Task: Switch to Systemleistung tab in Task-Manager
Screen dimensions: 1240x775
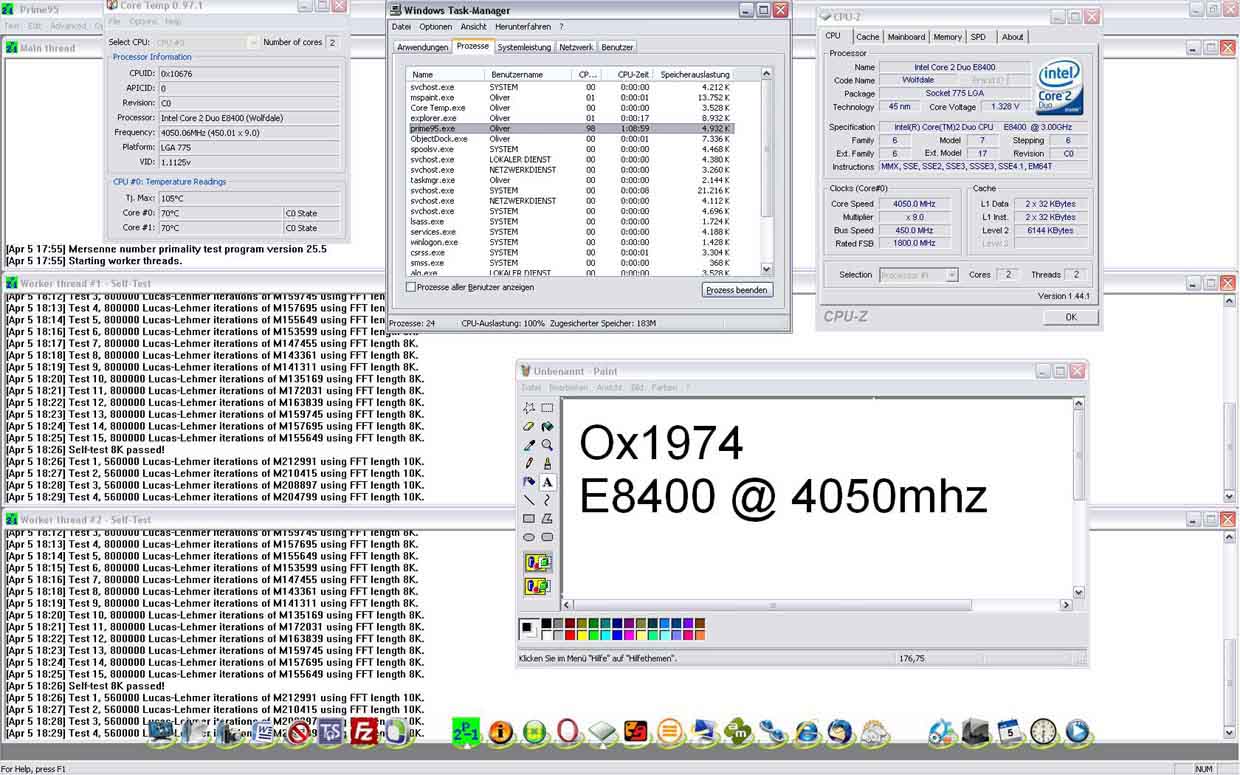Action: [524, 47]
